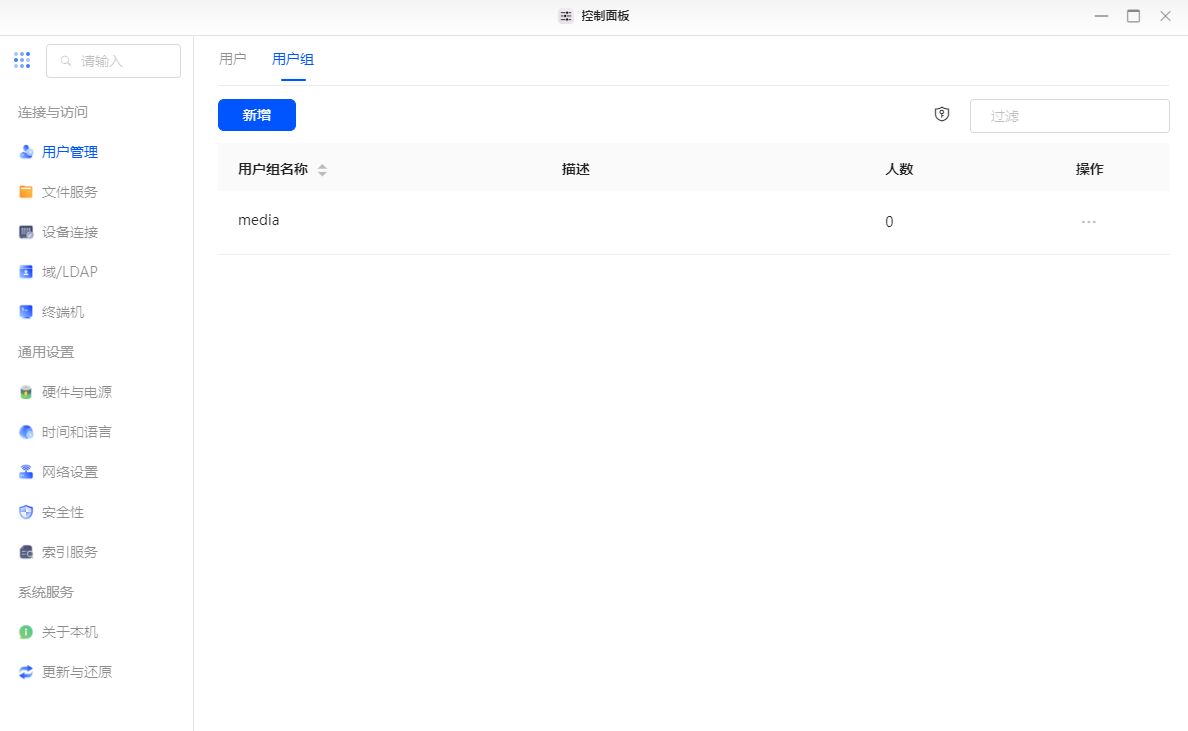1188x731 pixels.
Task: Click the 描述 column header
Action: pos(576,170)
